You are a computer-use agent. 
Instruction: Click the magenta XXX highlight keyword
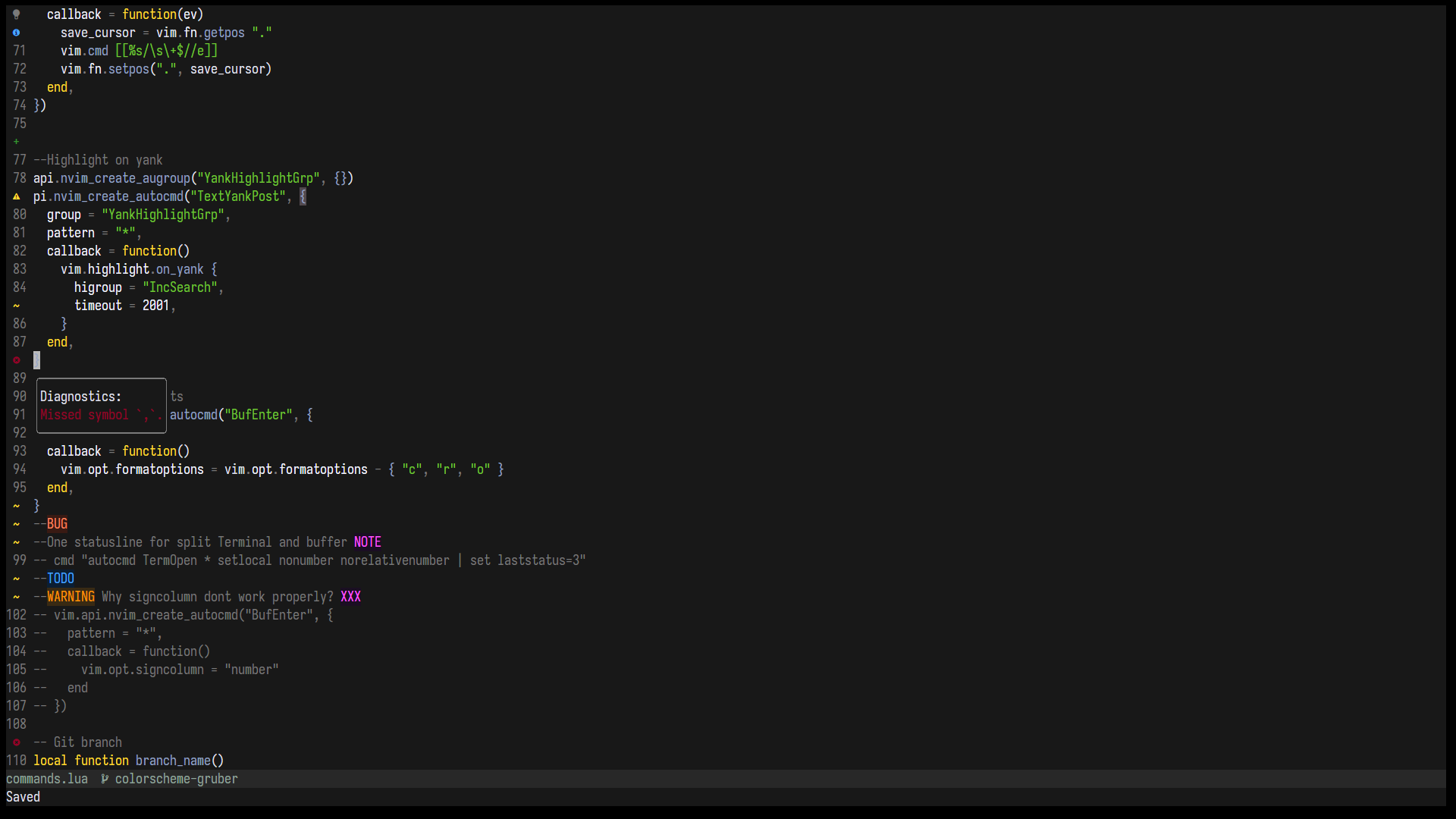point(350,597)
